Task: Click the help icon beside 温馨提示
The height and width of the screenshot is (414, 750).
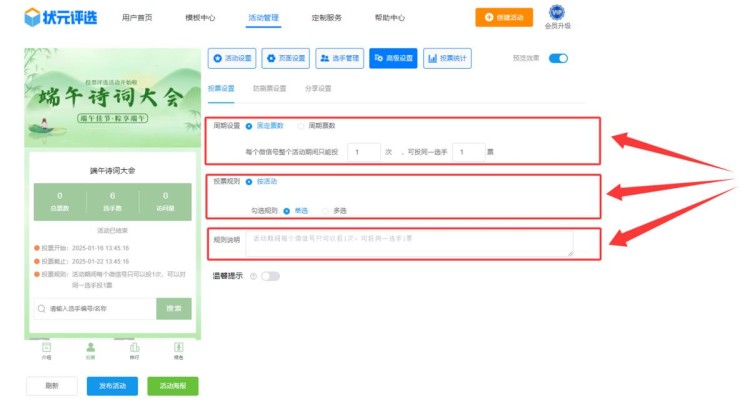Action: (252, 276)
